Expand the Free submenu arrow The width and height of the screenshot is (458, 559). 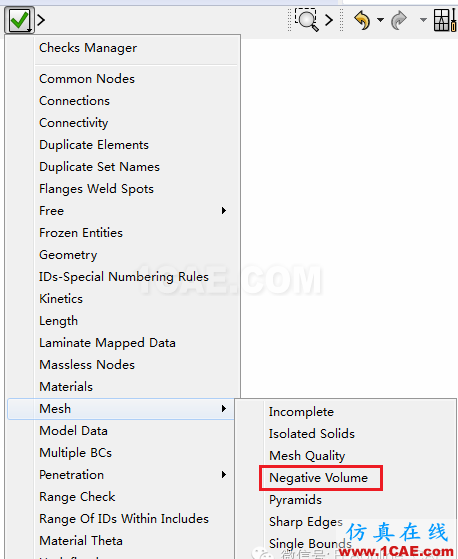[223, 210]
